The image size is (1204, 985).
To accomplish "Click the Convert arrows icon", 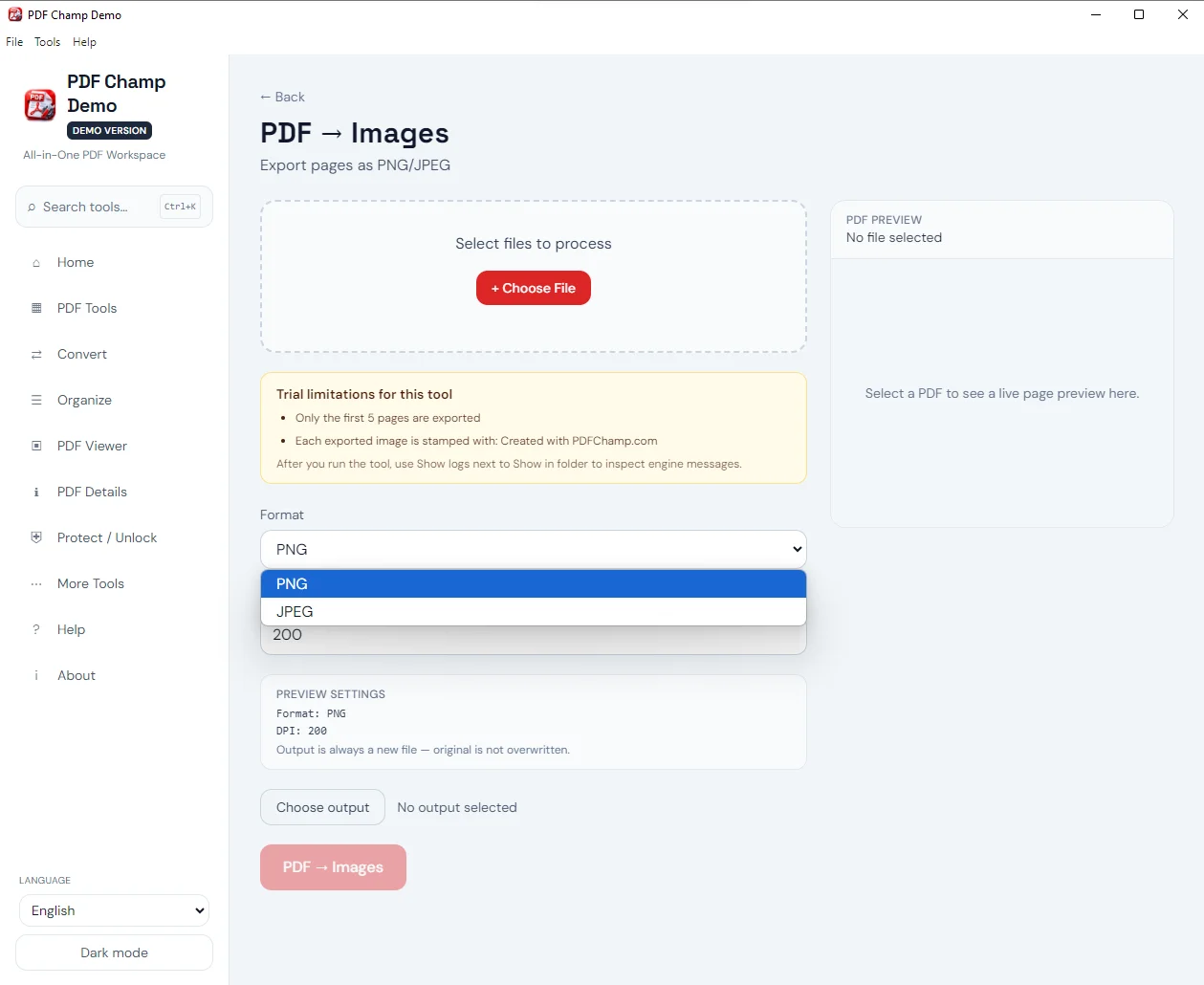I will tap(36, 355).
